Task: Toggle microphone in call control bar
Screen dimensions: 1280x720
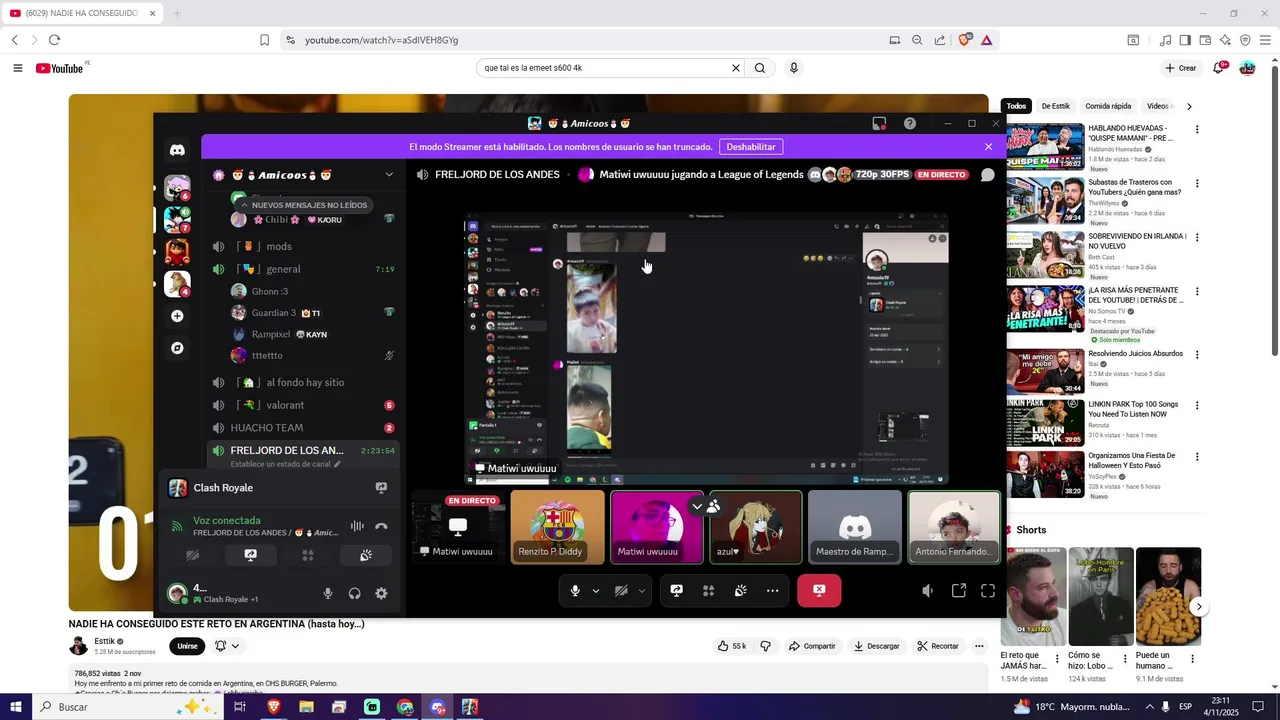Action: 575,591
